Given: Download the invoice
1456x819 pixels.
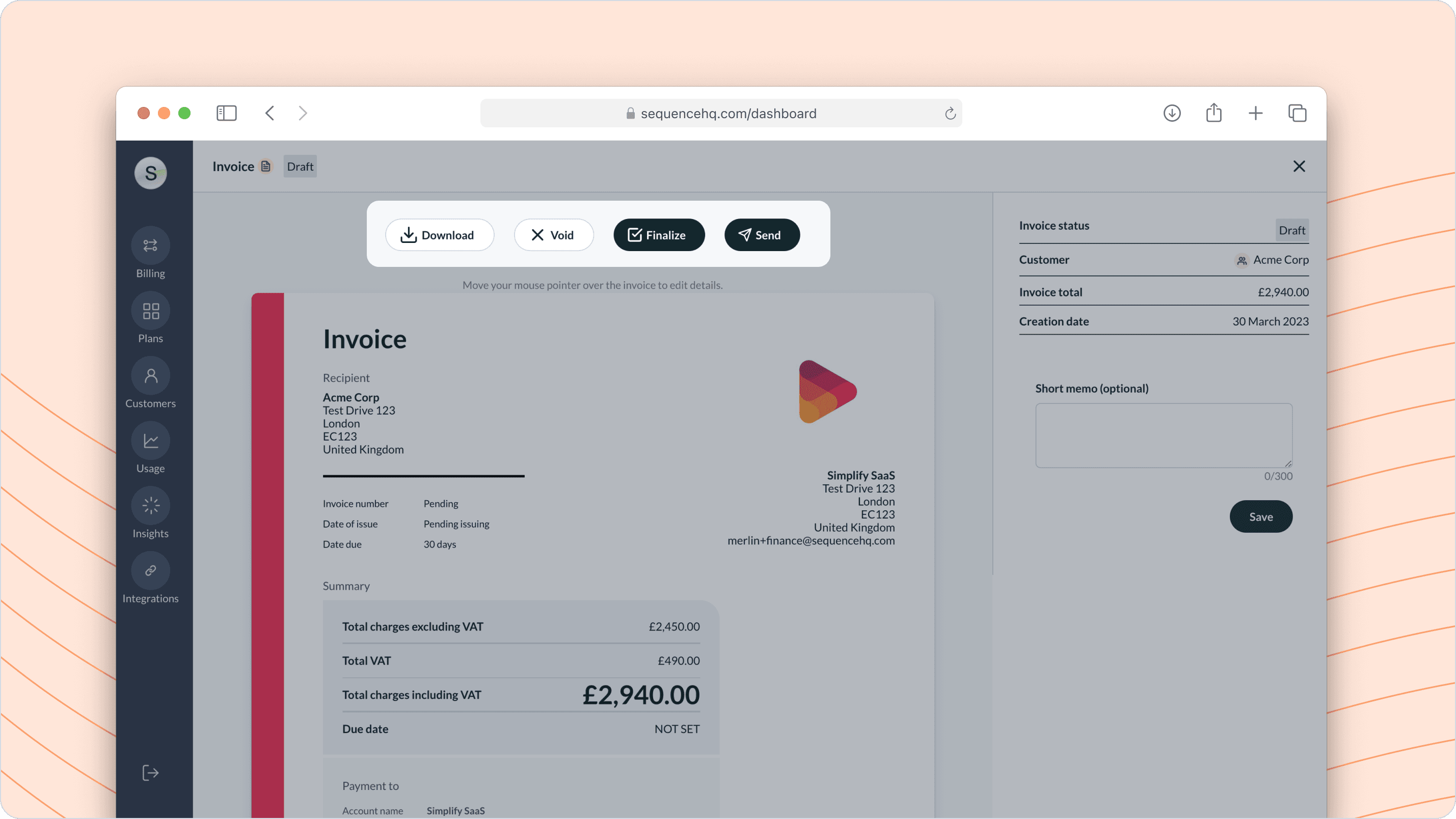Looking at the screenshot, I should (x=439, y=235).
